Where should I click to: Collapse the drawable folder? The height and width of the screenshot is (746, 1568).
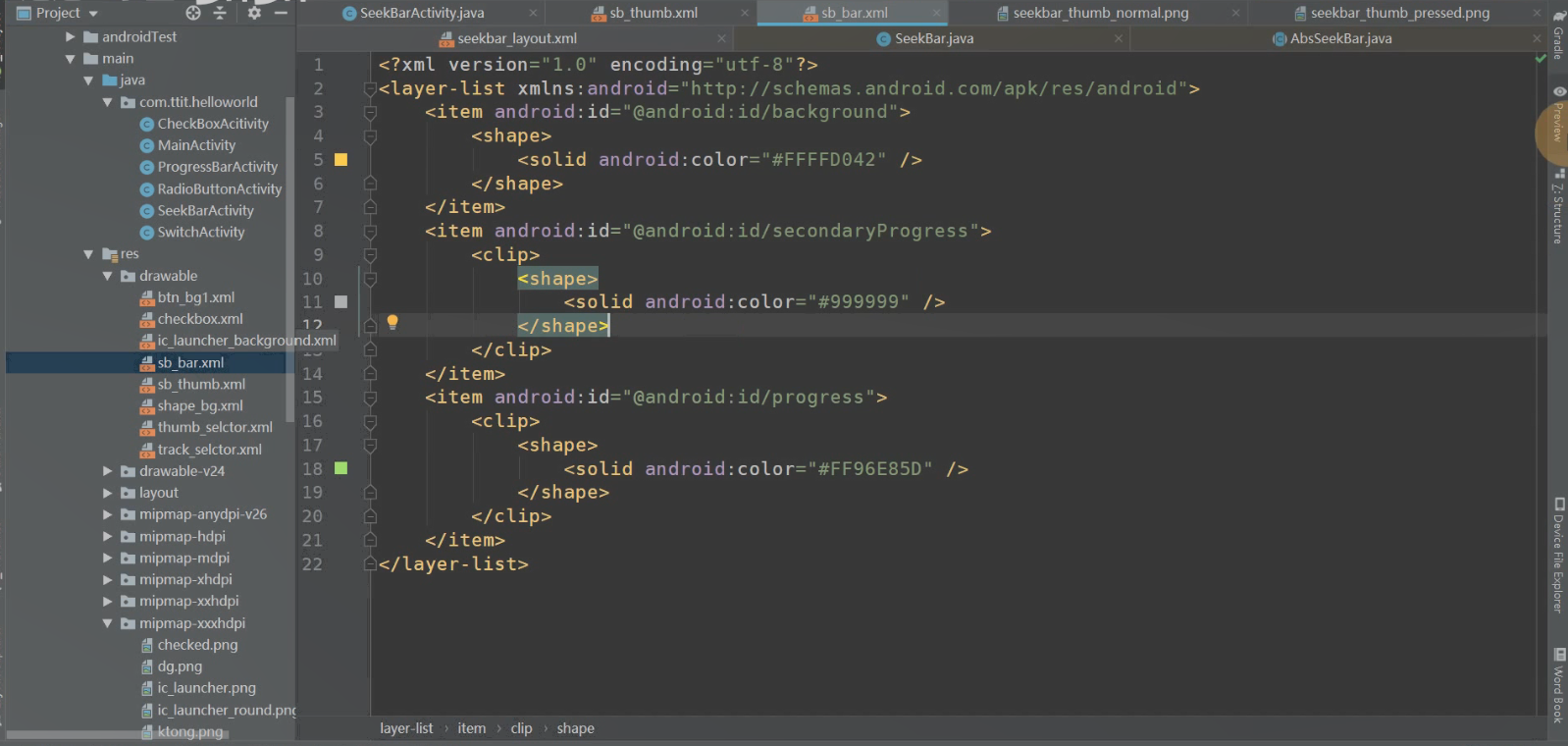(x=107, y=276)
